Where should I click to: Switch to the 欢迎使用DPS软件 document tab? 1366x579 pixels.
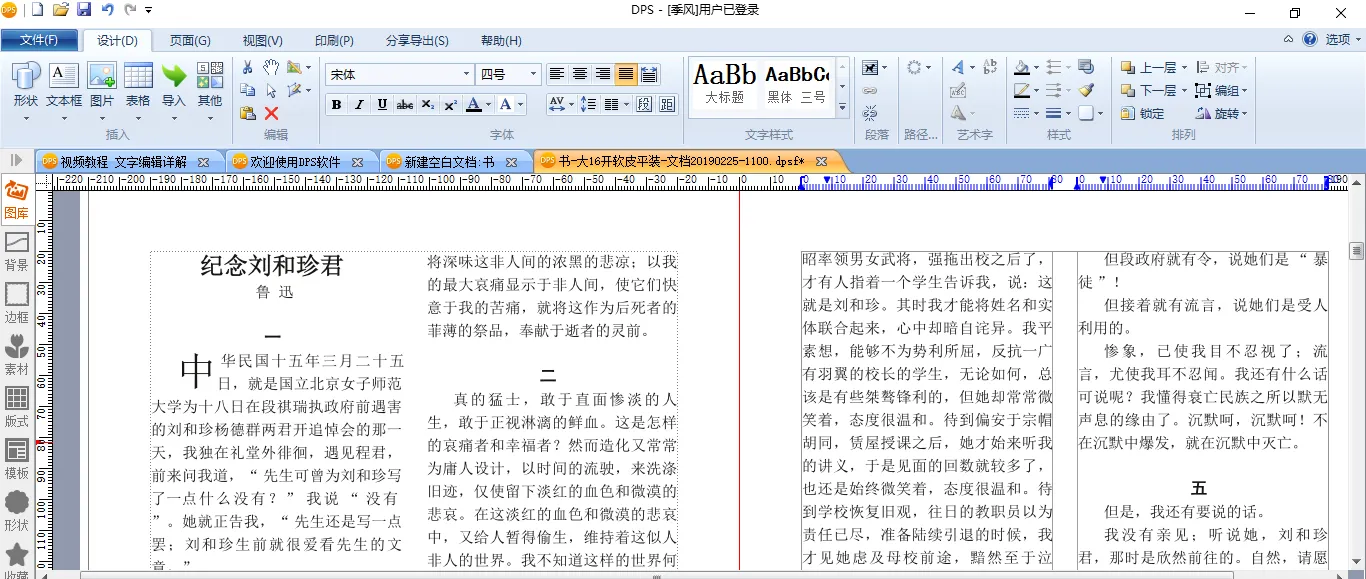295,161
